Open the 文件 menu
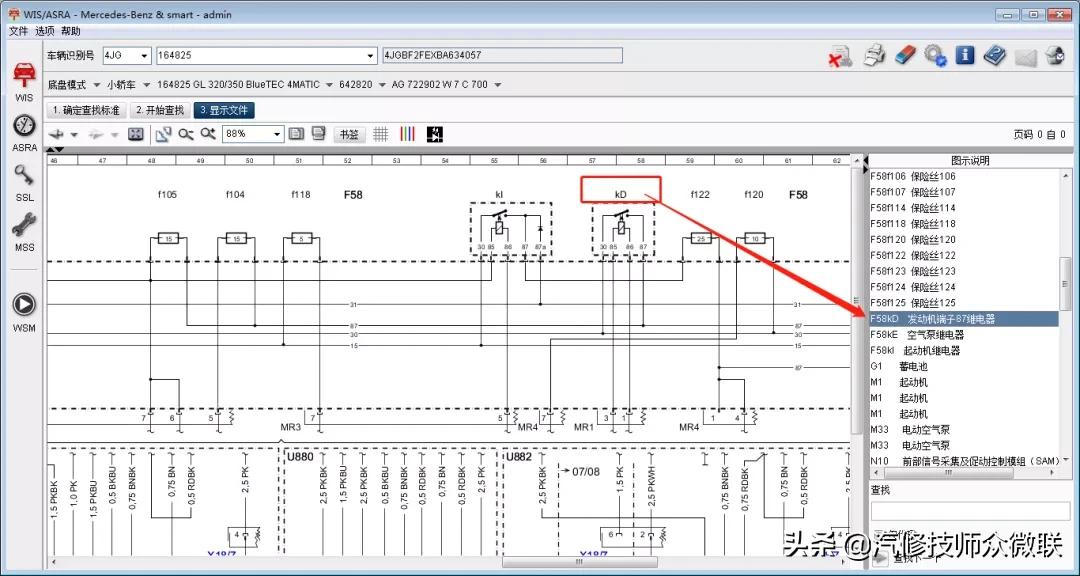This screenshot has width=1080, height=576. [x=19, y=31]
